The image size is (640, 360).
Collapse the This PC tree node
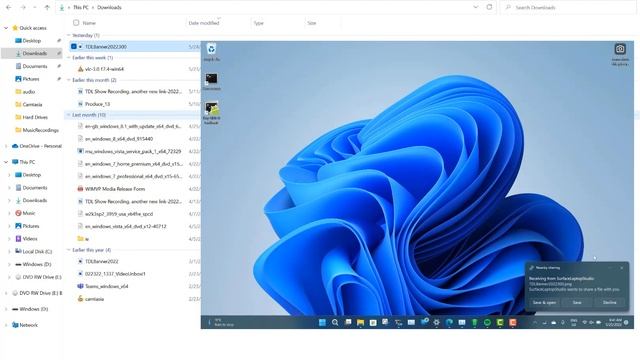pos(6,162)
